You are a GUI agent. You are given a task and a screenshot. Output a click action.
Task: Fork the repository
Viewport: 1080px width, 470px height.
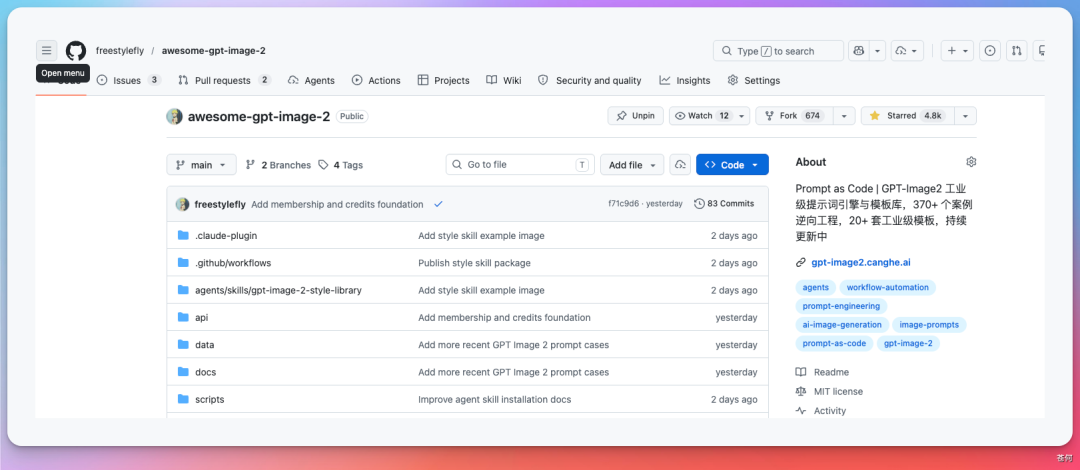point(794,116)
